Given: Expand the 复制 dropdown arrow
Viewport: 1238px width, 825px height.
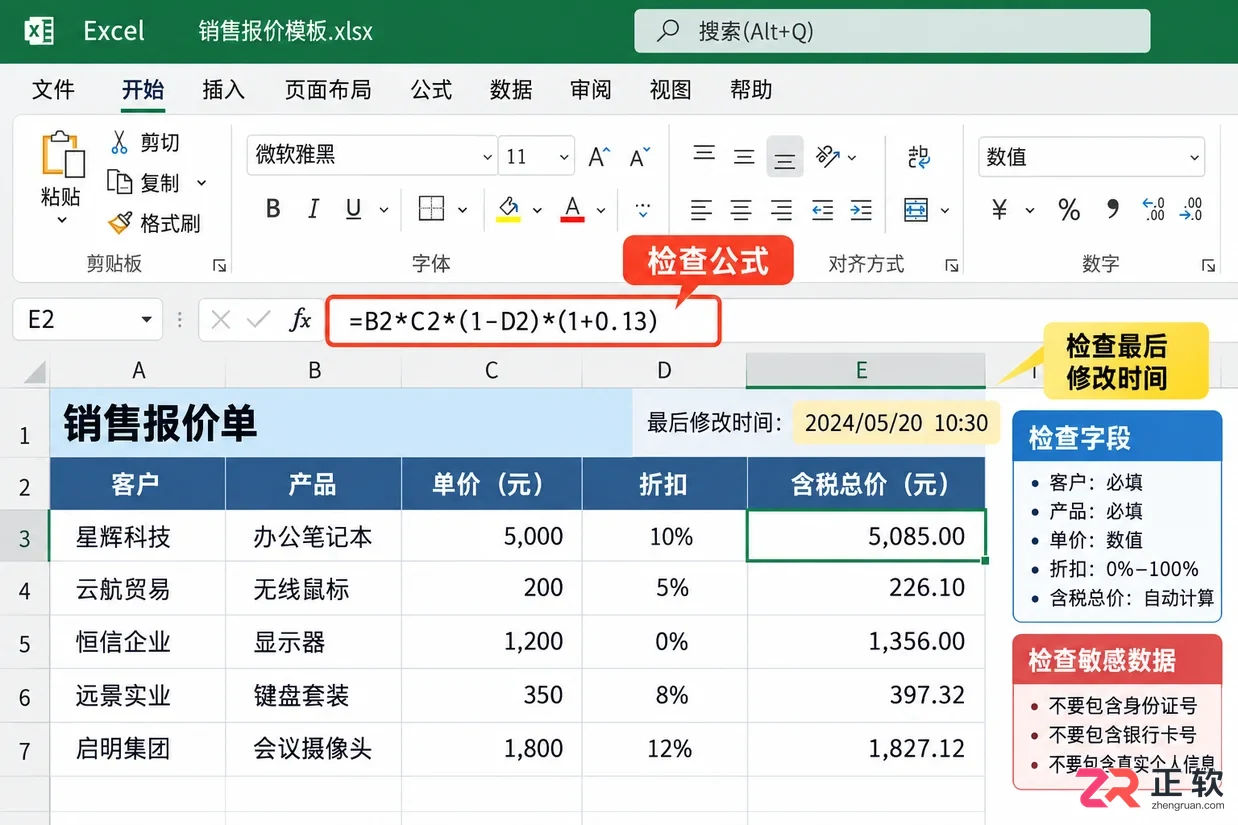Looking at the screenshot, I should tap(201, 183).
